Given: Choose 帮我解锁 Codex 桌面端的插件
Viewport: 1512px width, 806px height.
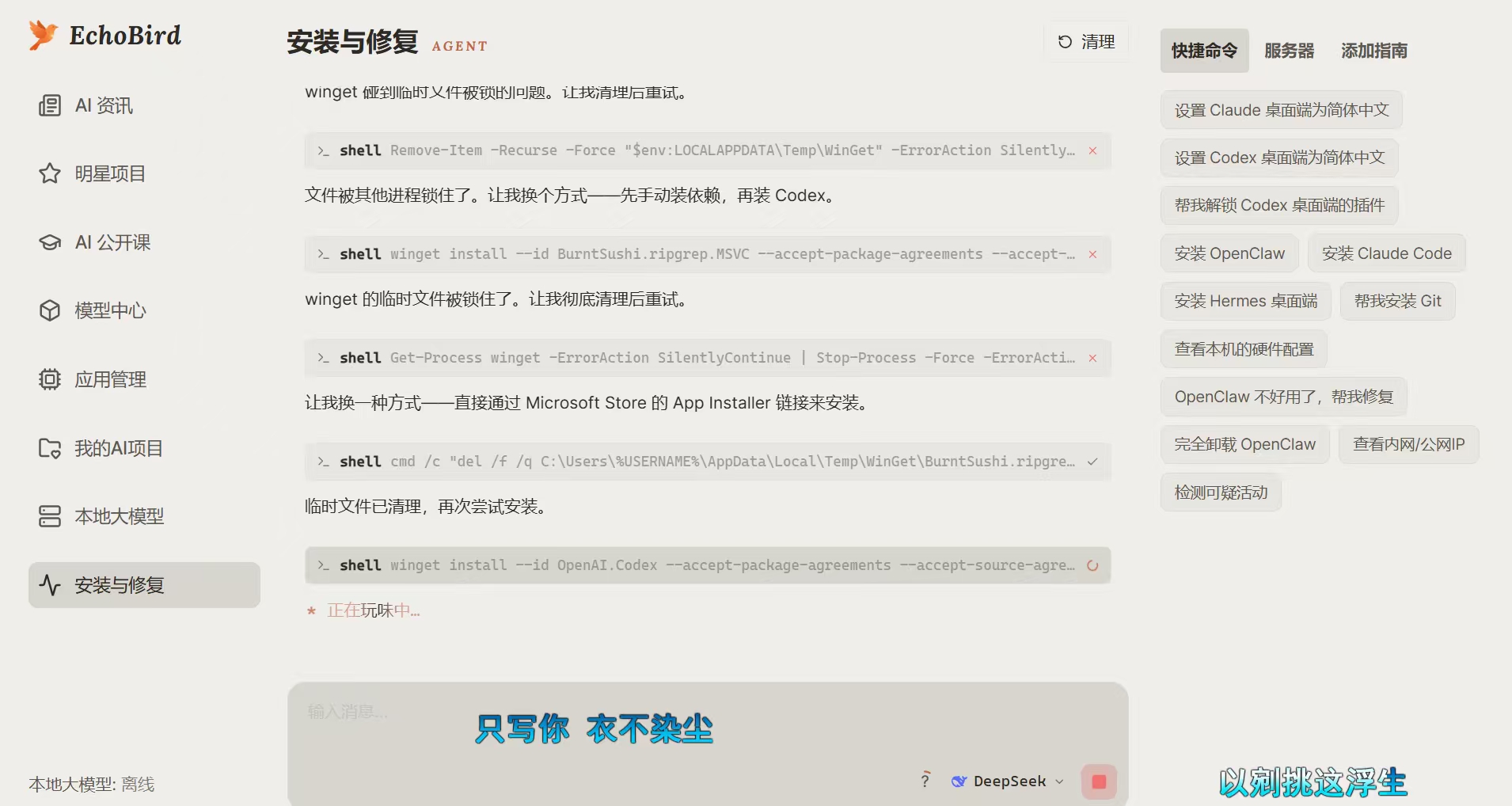Looking at the screenshot, I should [x=1279, y=205].
